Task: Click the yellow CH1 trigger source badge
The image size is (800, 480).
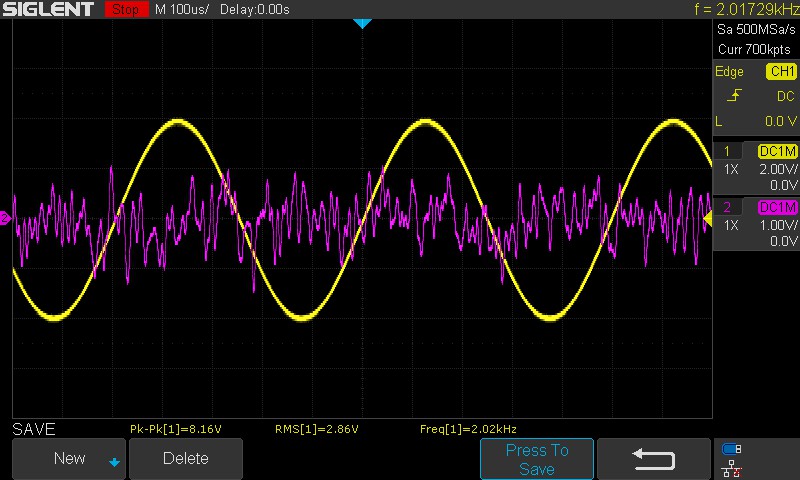Action: pos(782,71)
